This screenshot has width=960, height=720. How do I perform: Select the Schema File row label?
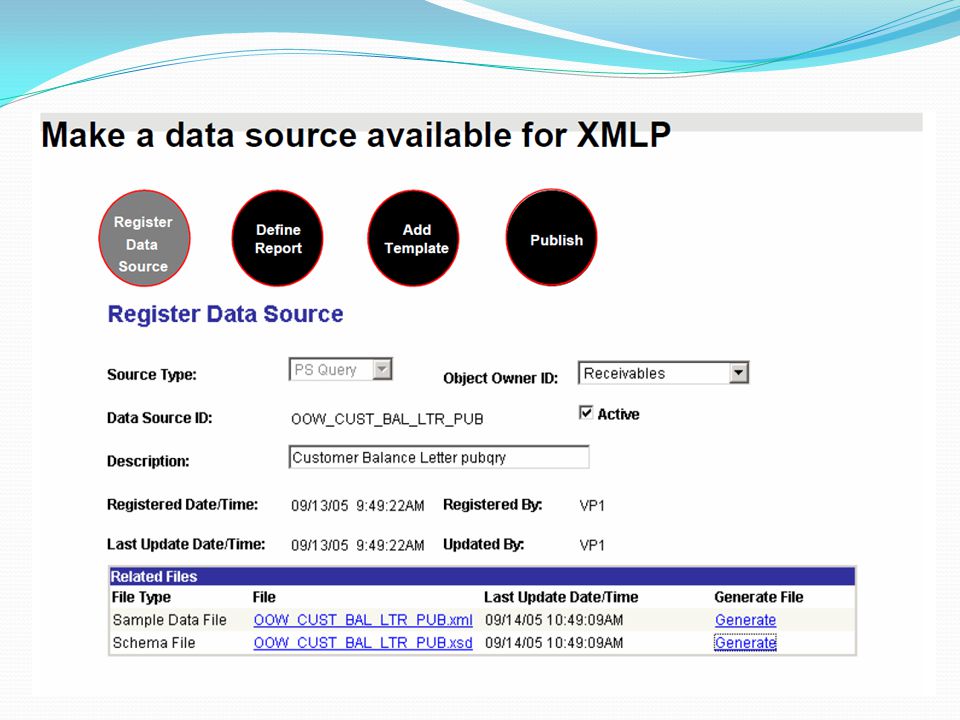point(154,643)
